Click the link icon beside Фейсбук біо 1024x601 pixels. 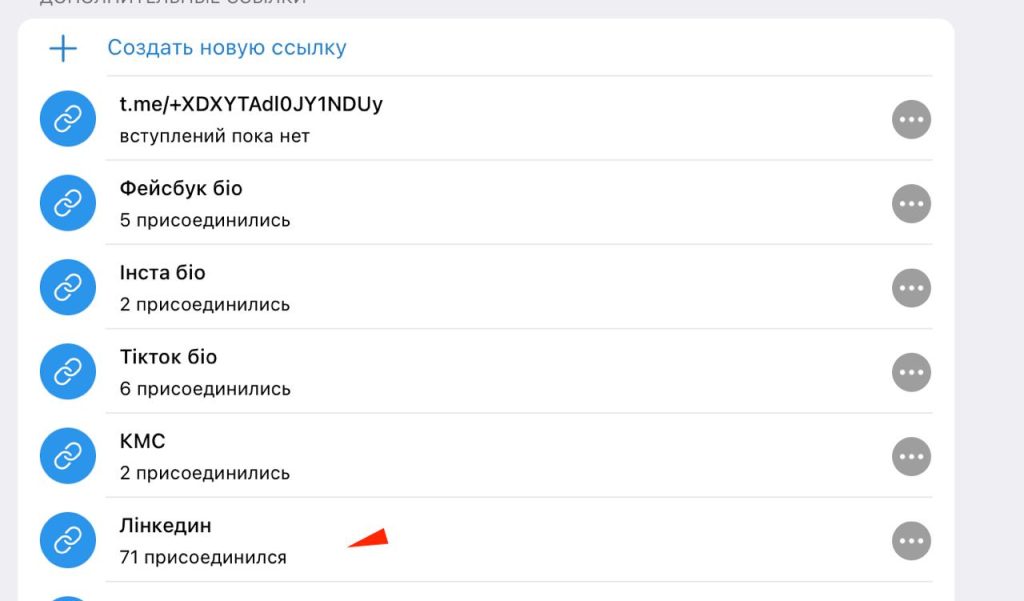pos(68,203)
